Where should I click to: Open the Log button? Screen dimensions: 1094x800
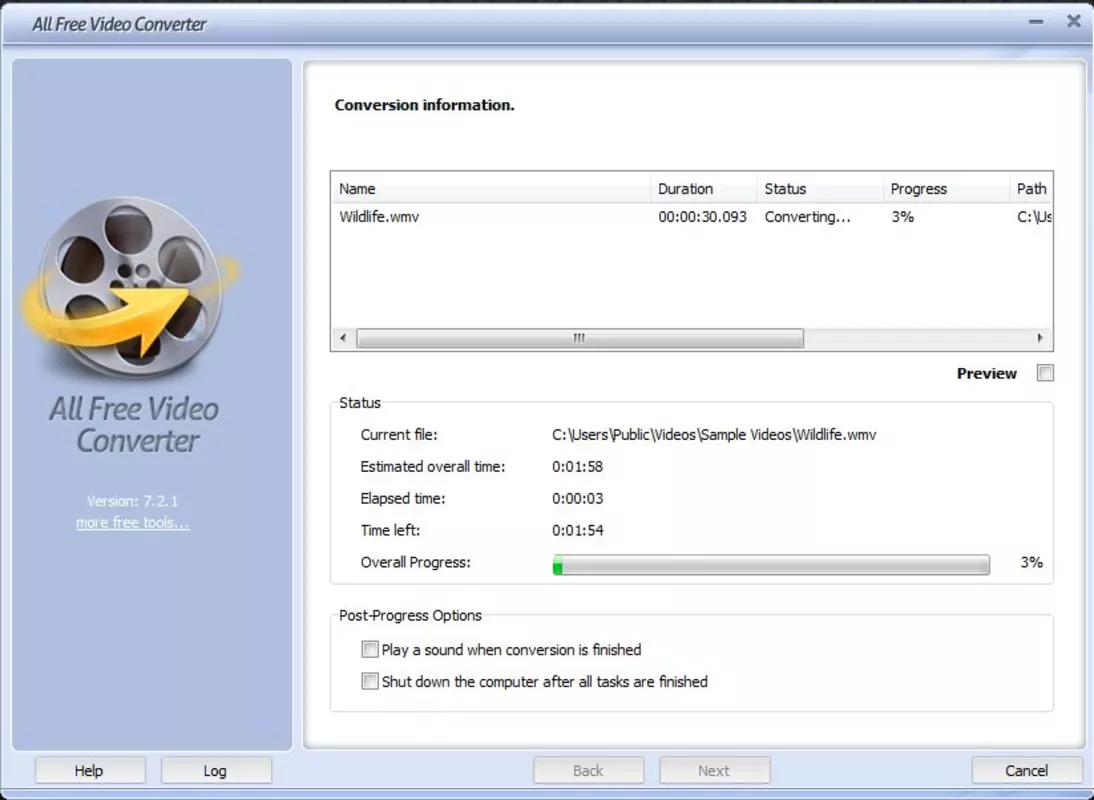tap(216, 771)
